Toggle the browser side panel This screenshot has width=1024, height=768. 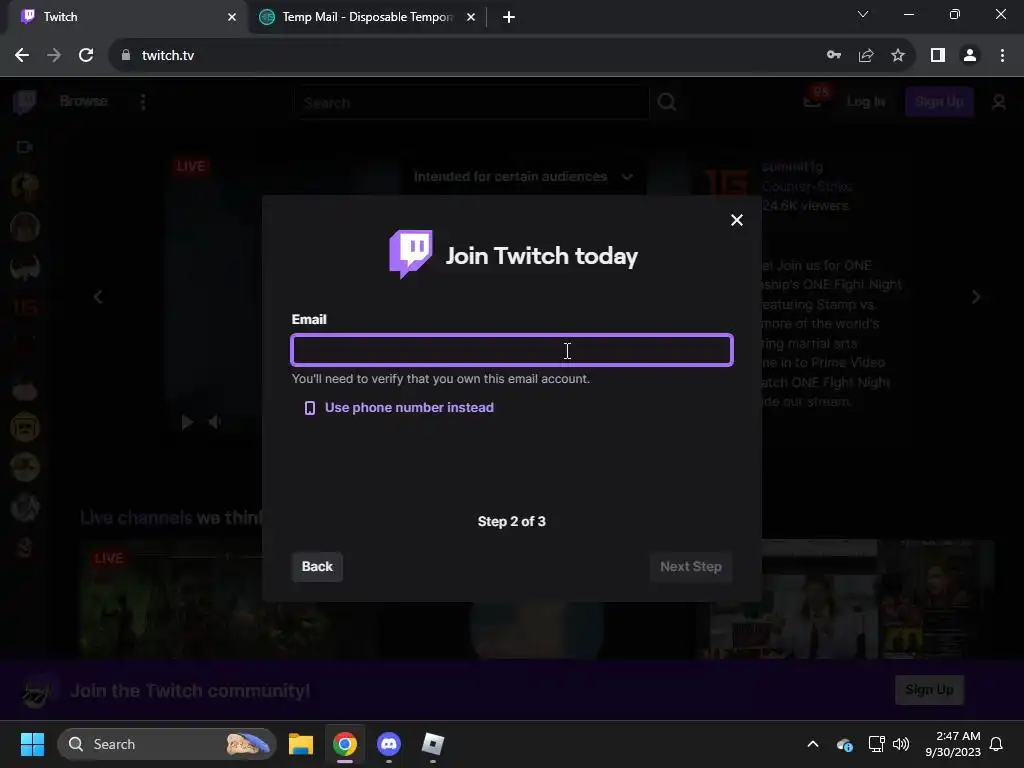[938, 56]
